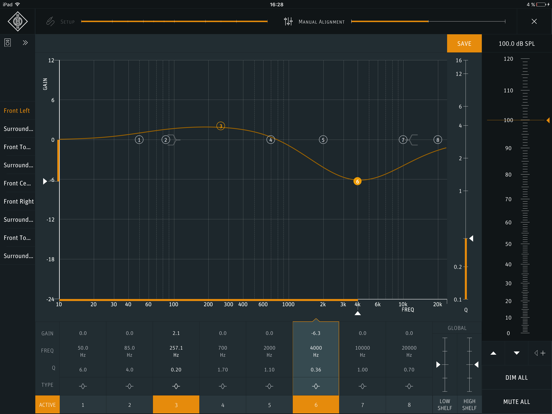Open the Setup wrench icon
552x414 pixels.
50,21
